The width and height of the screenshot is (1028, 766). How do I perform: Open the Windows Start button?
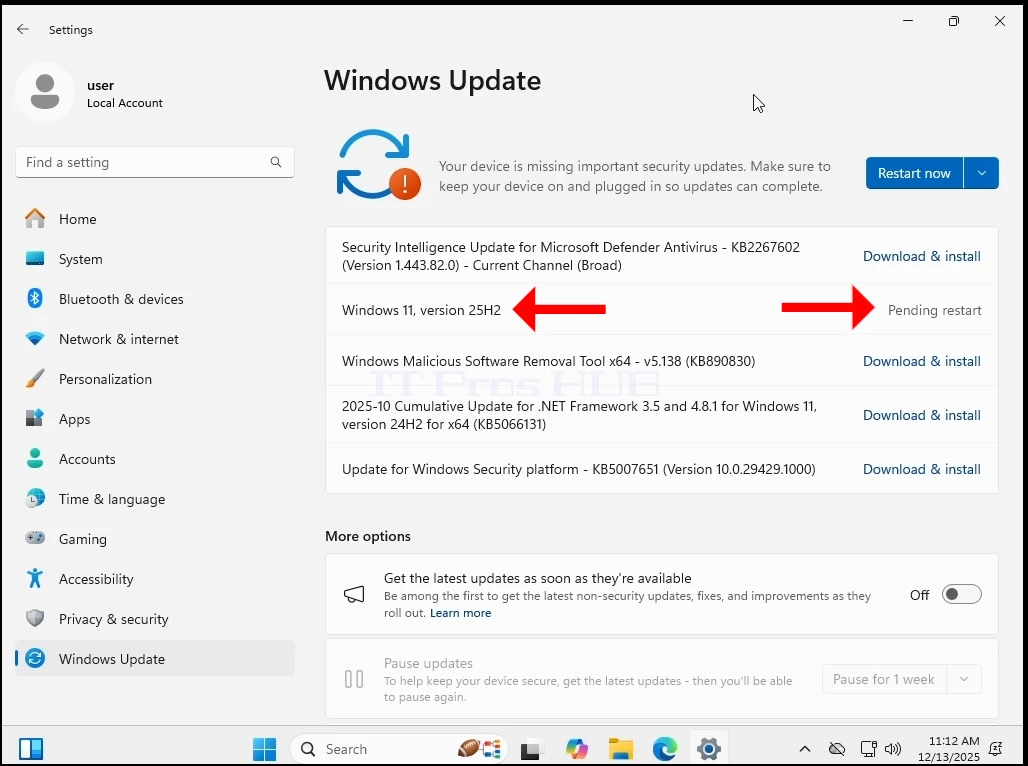[265, 749]
